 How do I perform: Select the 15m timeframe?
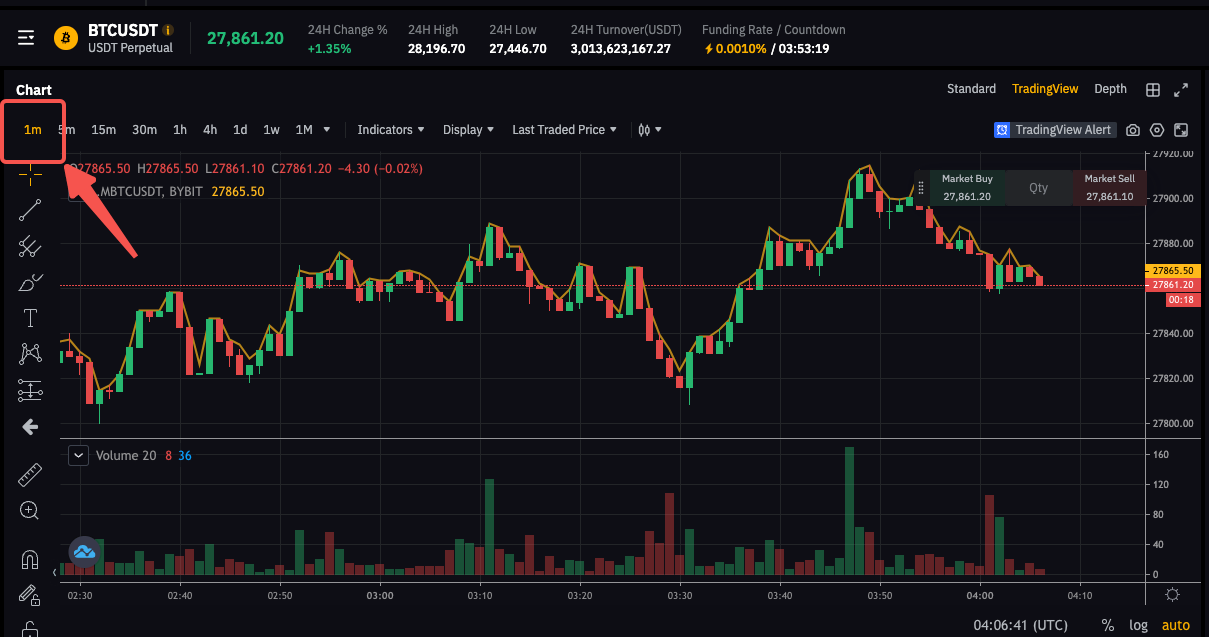(103, 130)
